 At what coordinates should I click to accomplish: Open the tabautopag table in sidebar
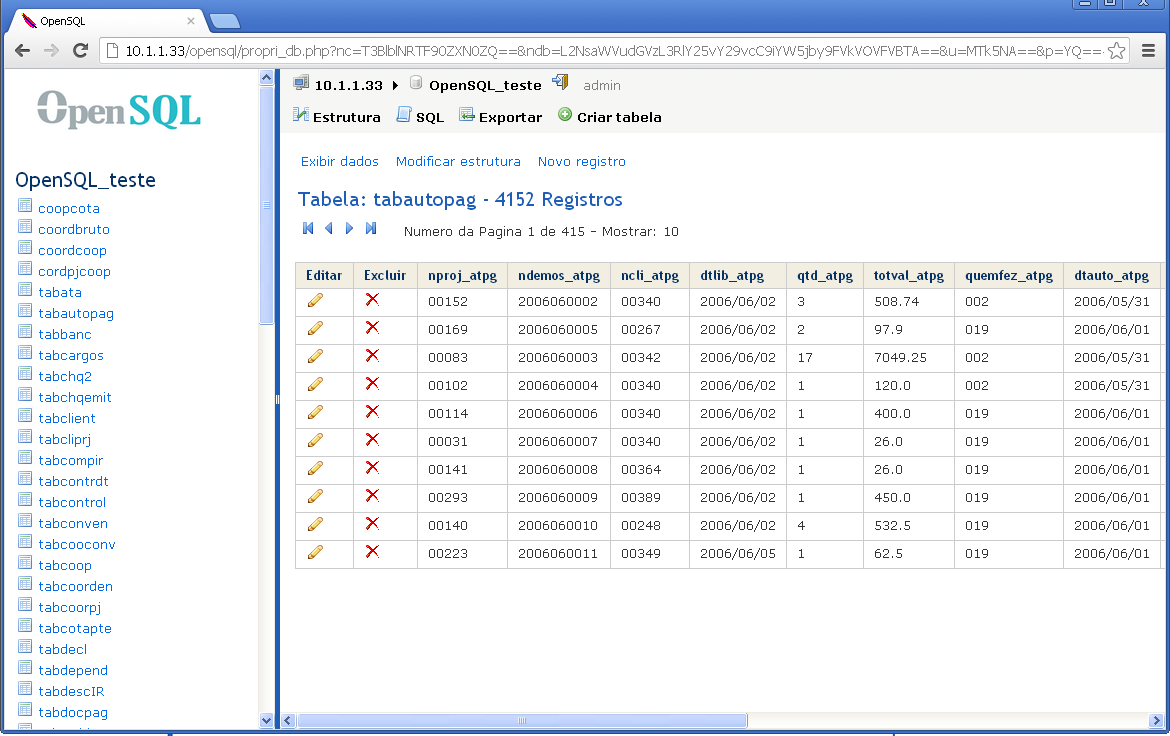[76, 314]
